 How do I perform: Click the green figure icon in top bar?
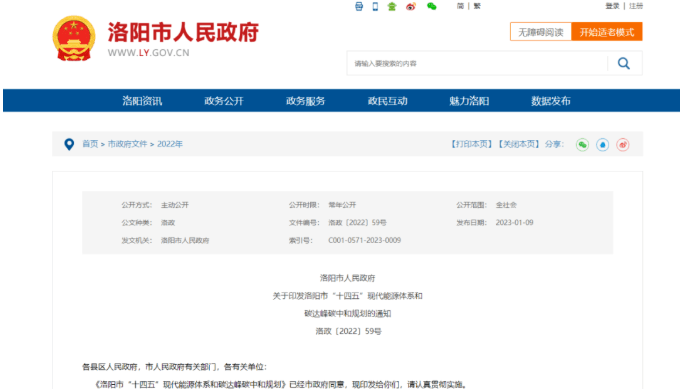(392, 6)
